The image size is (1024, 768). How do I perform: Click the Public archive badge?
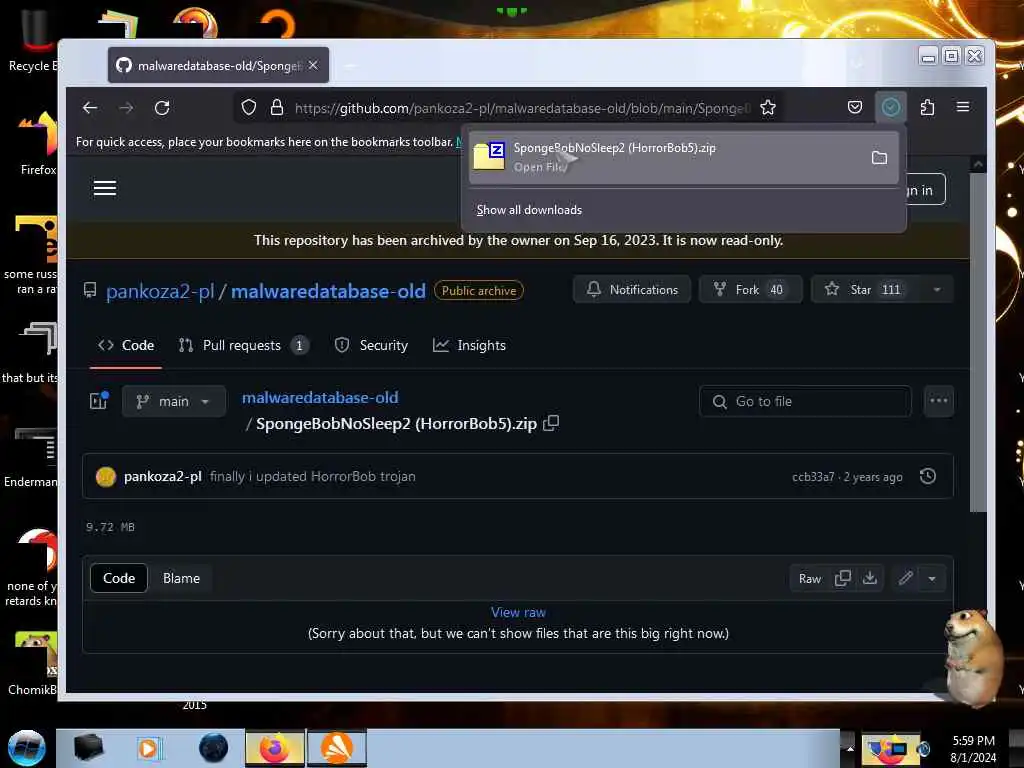[479, 291]
